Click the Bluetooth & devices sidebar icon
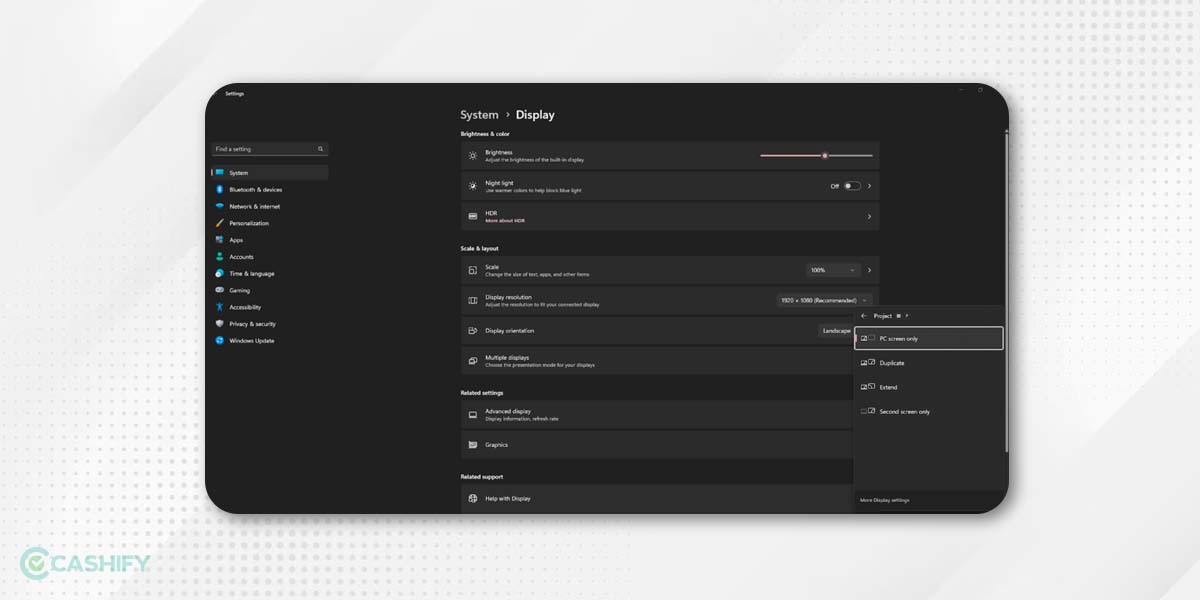 click(219, 190)
